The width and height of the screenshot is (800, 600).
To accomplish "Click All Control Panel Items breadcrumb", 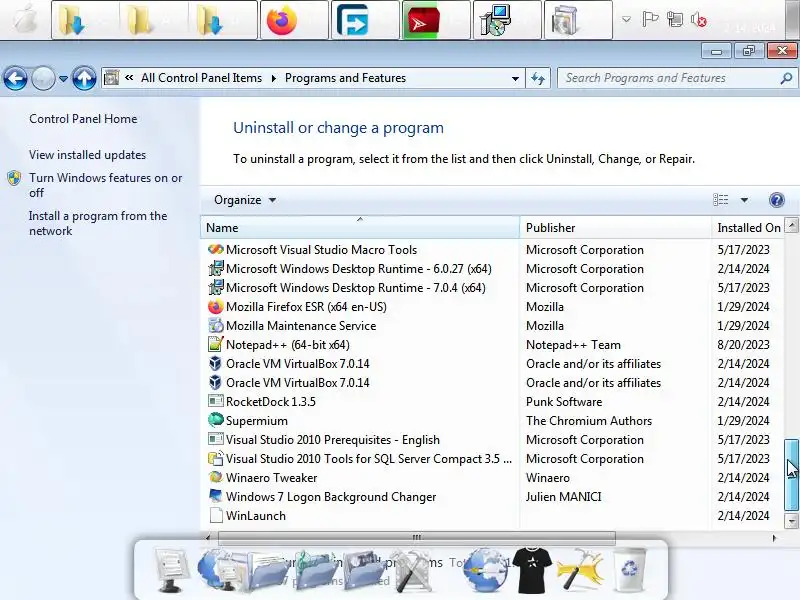I will (202, 78).
